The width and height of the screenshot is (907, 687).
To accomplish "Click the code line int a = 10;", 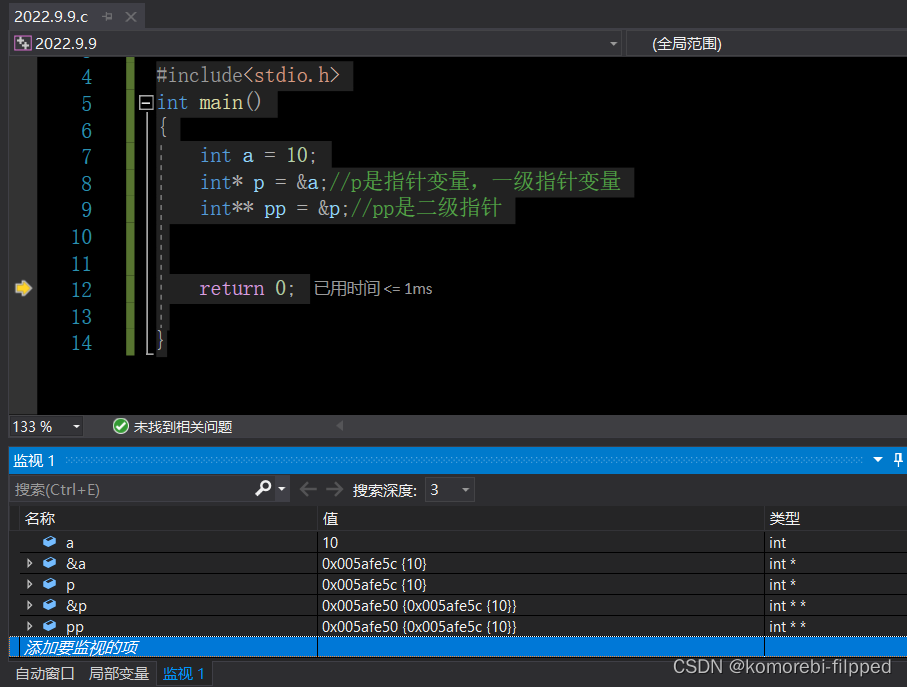I will pyautogui.click(x=258, y=156).
